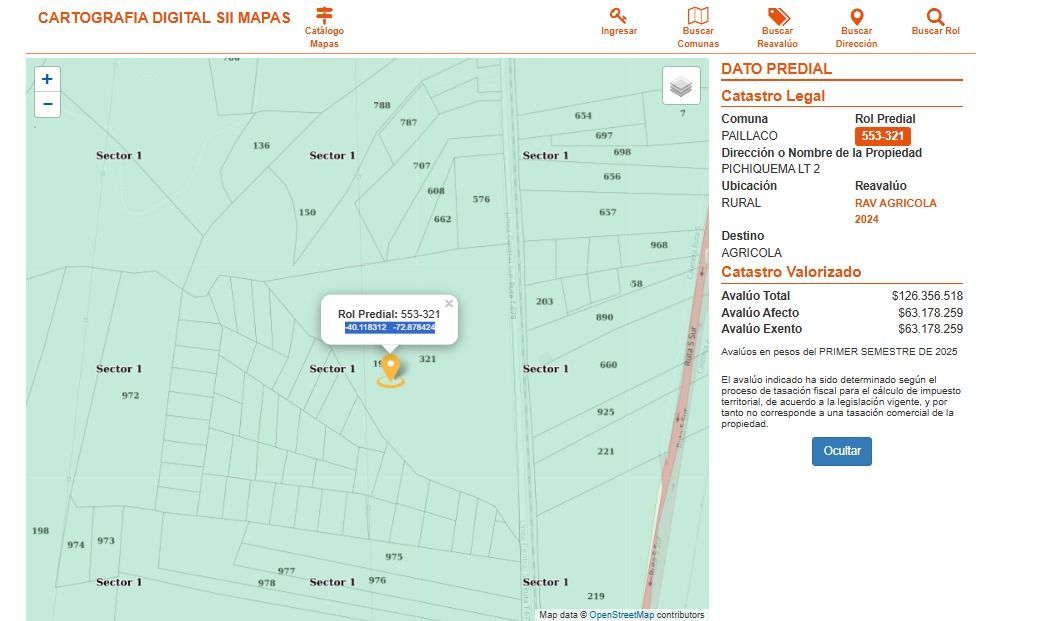Click parcel number 660 on map
1057x621 pixels.
click(x=609, y=365)
